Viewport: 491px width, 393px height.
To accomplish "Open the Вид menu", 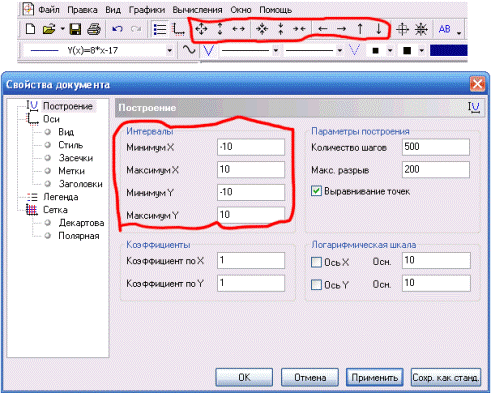I will [113, 10].
